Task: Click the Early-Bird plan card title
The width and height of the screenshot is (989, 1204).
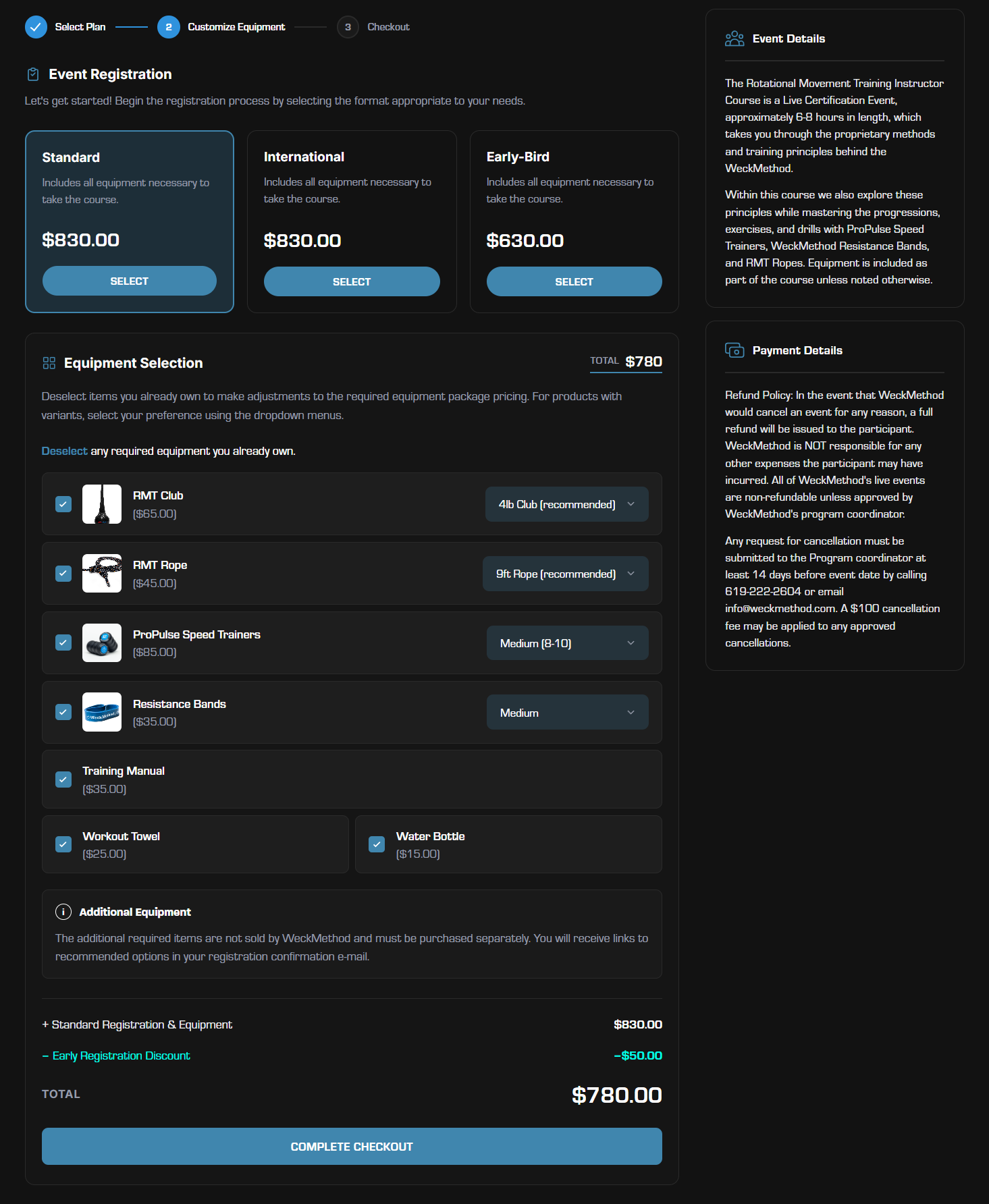Action: click(x=518, y=157)
